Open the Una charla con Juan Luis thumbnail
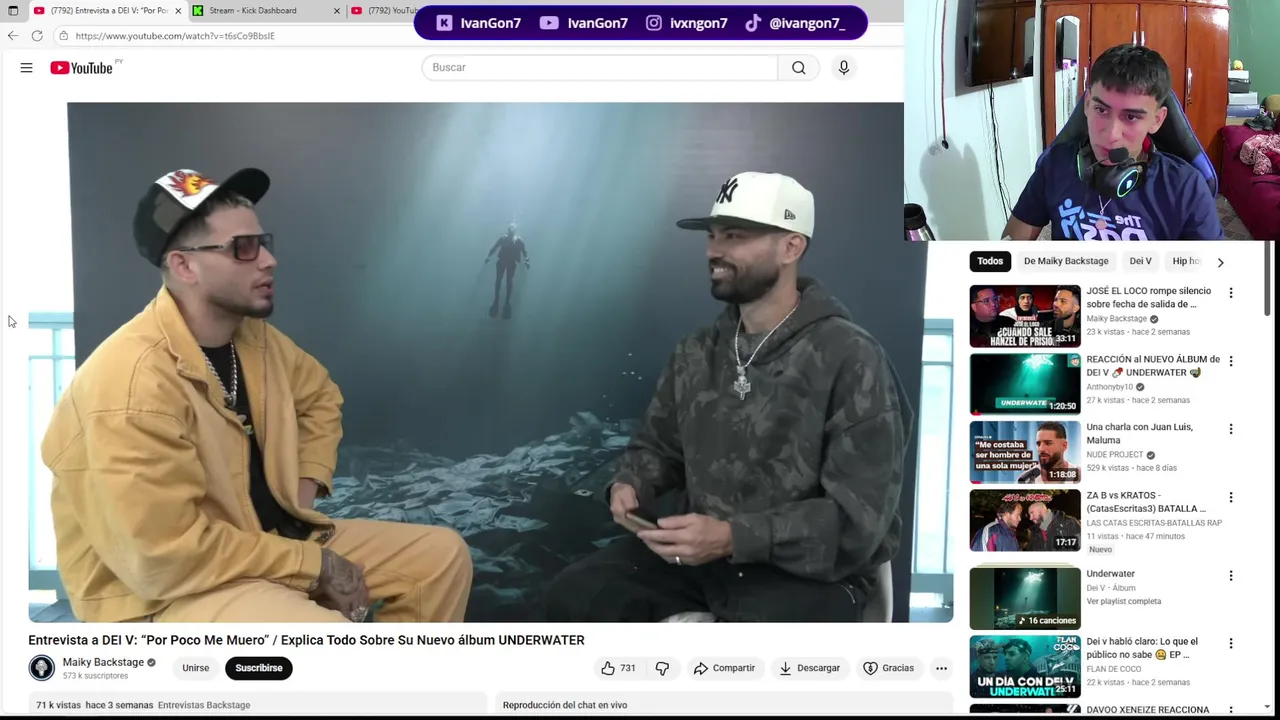 coord(1025,452)
